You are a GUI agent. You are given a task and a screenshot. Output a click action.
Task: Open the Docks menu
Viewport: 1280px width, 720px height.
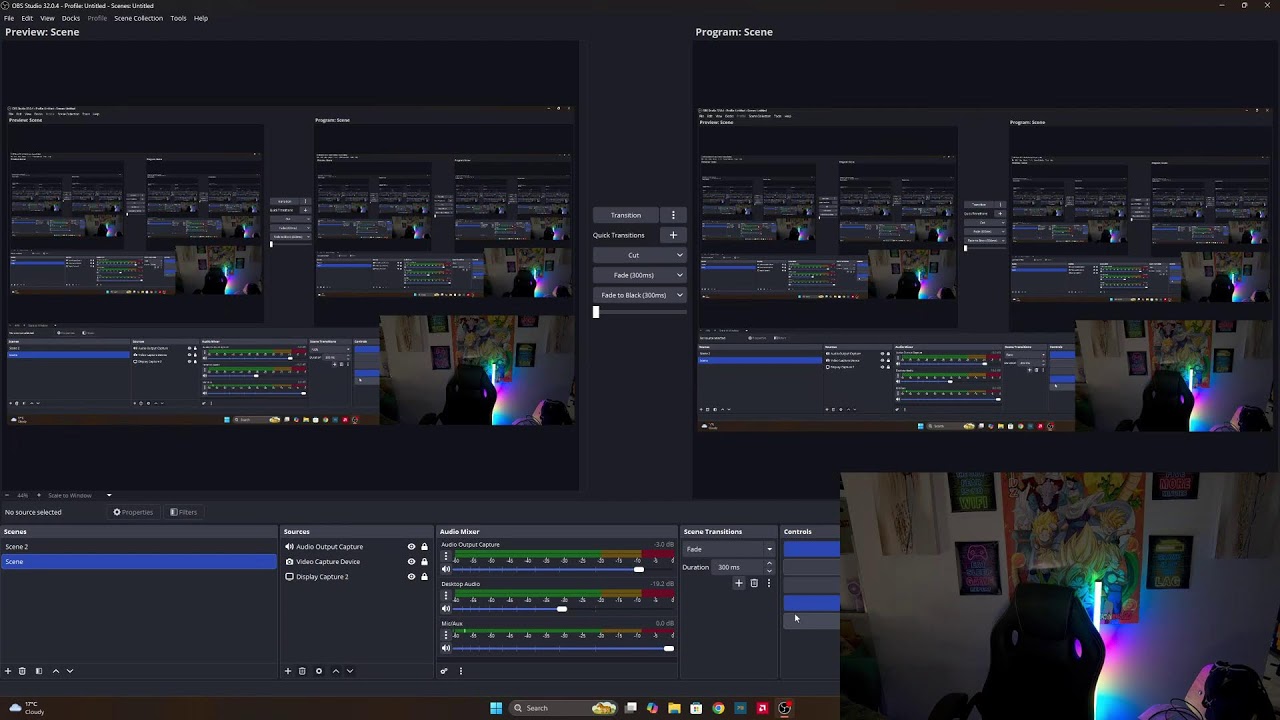pos(71,18)
